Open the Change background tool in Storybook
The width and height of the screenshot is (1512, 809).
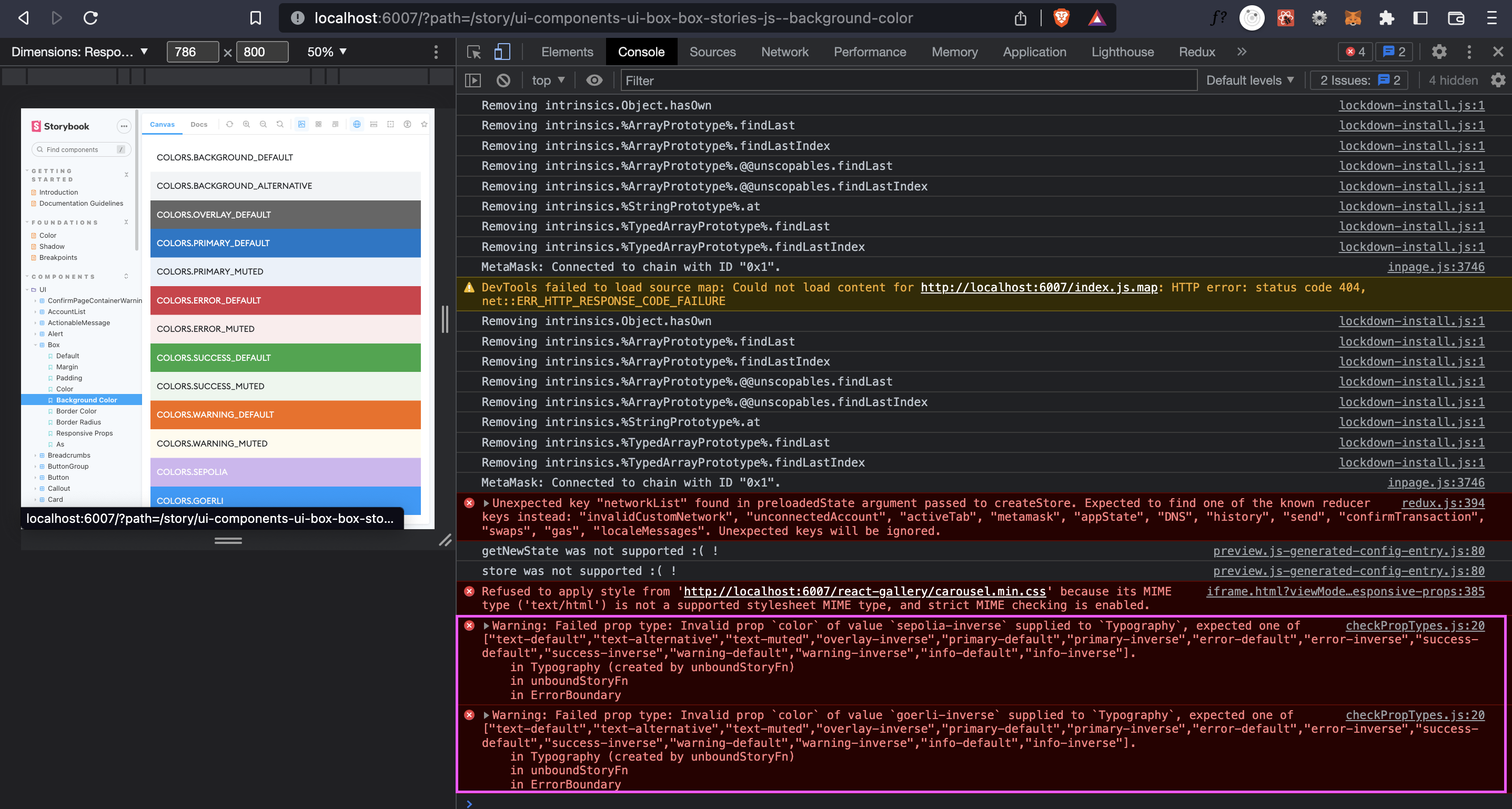tap(301, 124)
